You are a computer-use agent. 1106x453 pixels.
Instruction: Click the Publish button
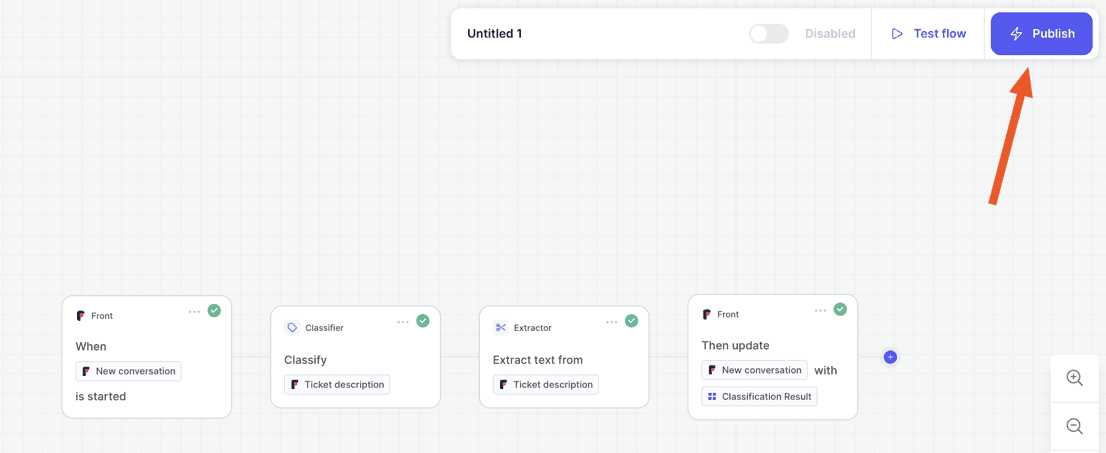(x=1042, y=33)
